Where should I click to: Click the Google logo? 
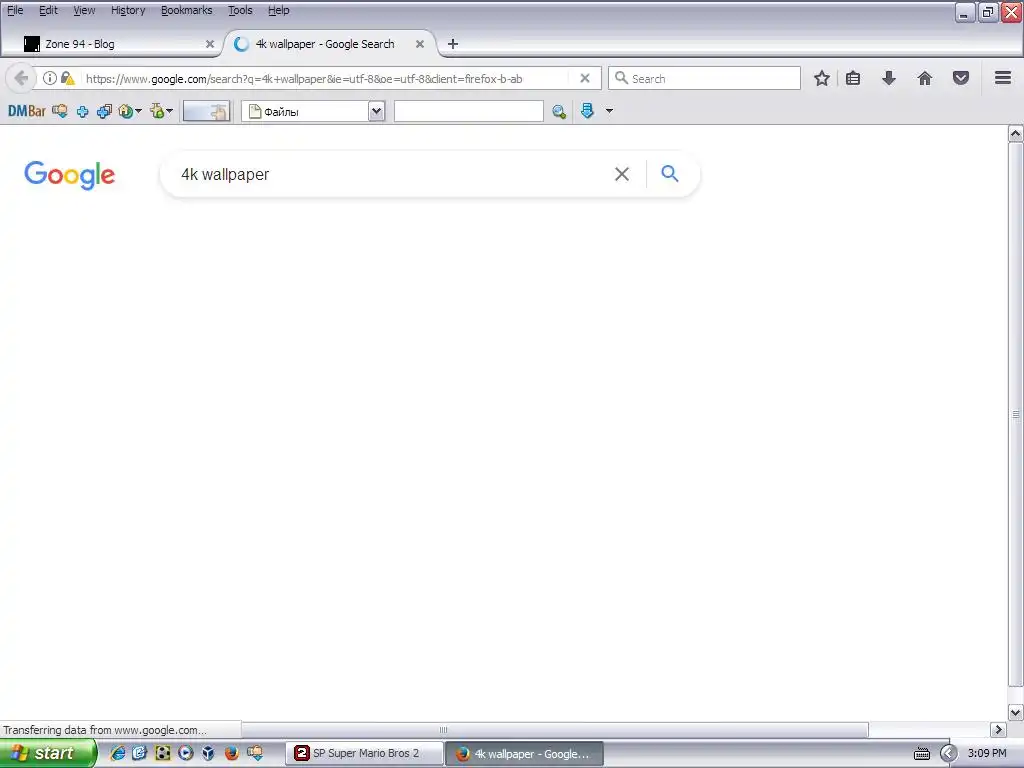[70, 175]
